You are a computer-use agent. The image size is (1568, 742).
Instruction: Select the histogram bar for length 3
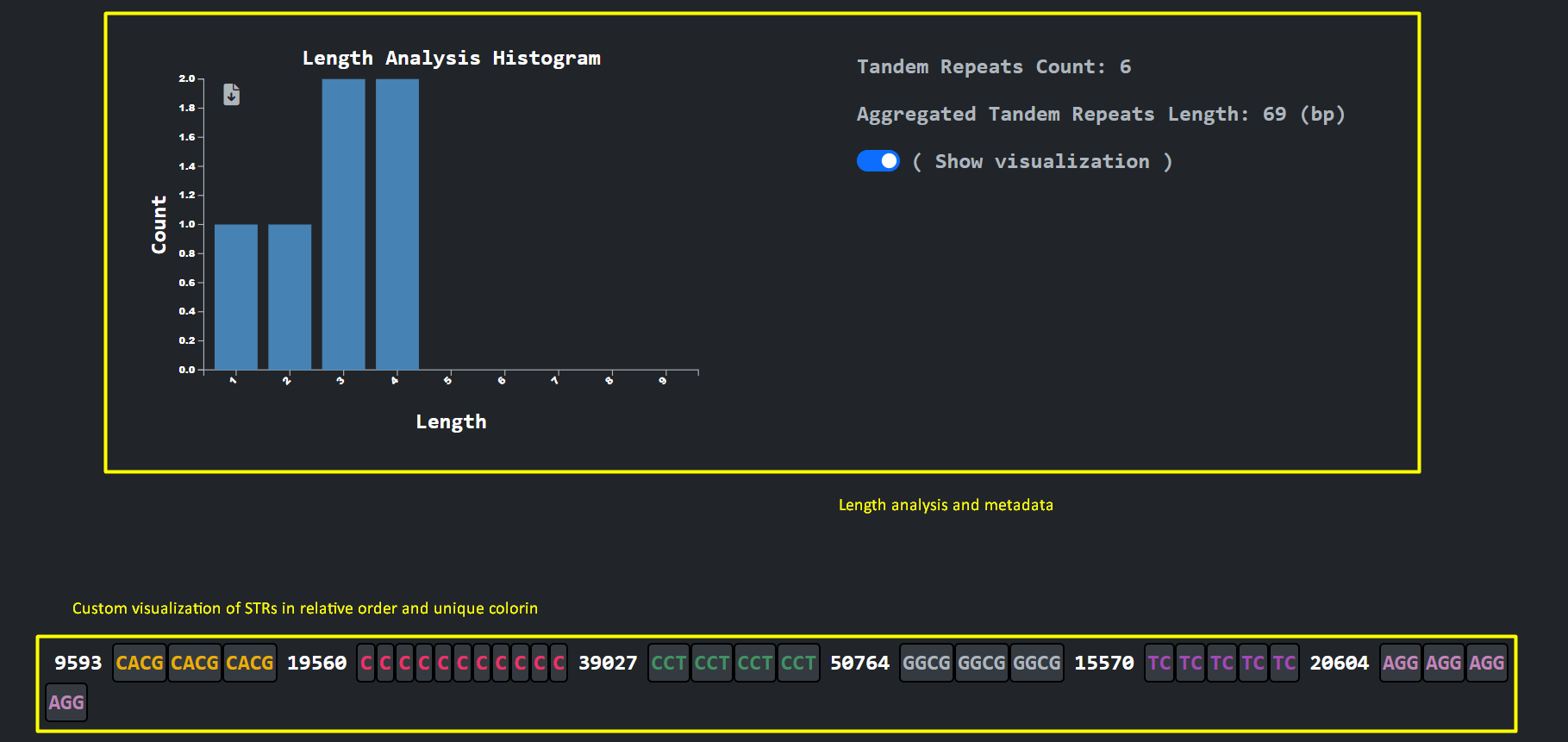[343, 224]
